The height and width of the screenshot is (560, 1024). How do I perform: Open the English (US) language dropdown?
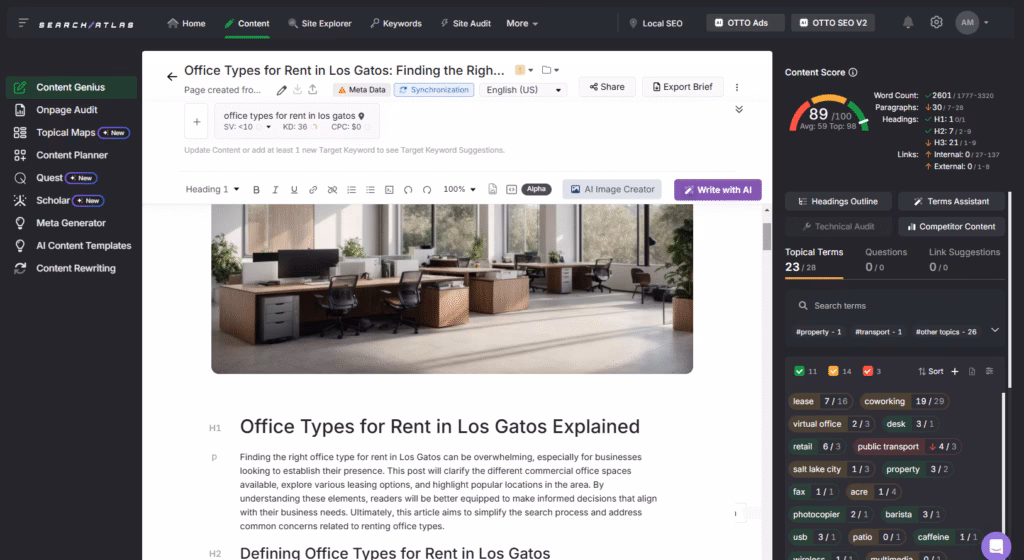tap(523, 90)
